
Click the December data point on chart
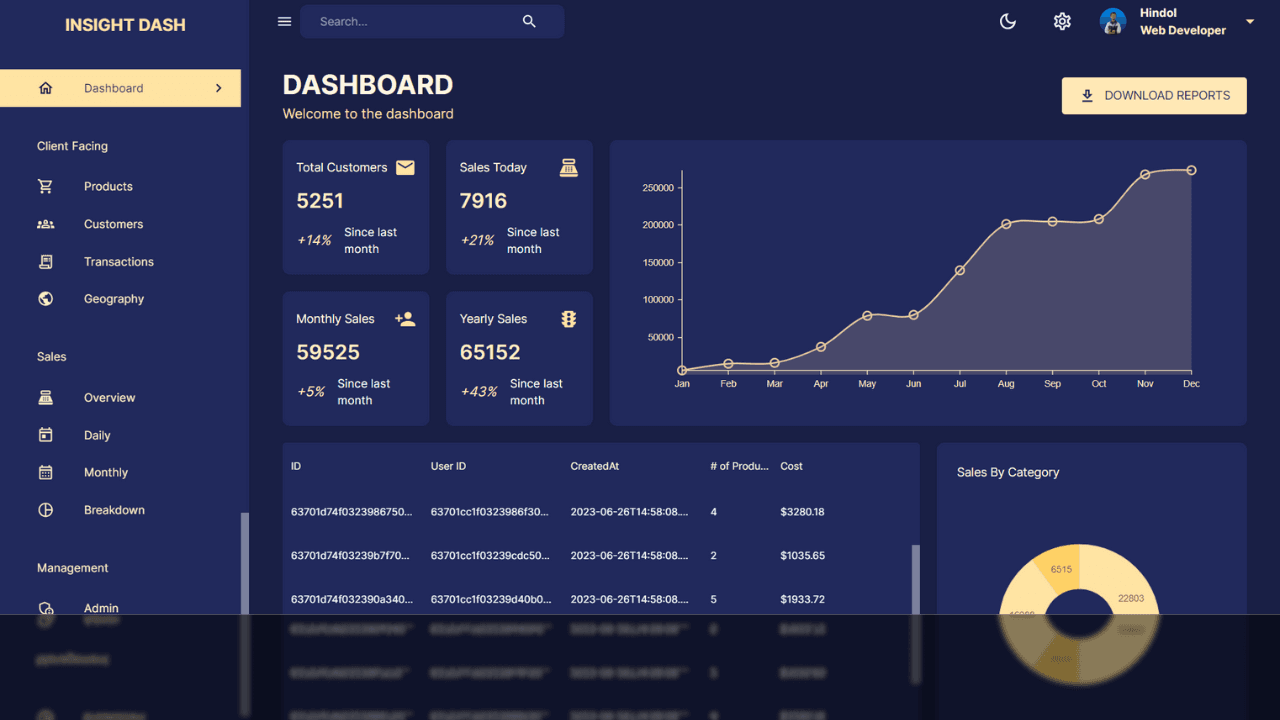click(1191, 170)
